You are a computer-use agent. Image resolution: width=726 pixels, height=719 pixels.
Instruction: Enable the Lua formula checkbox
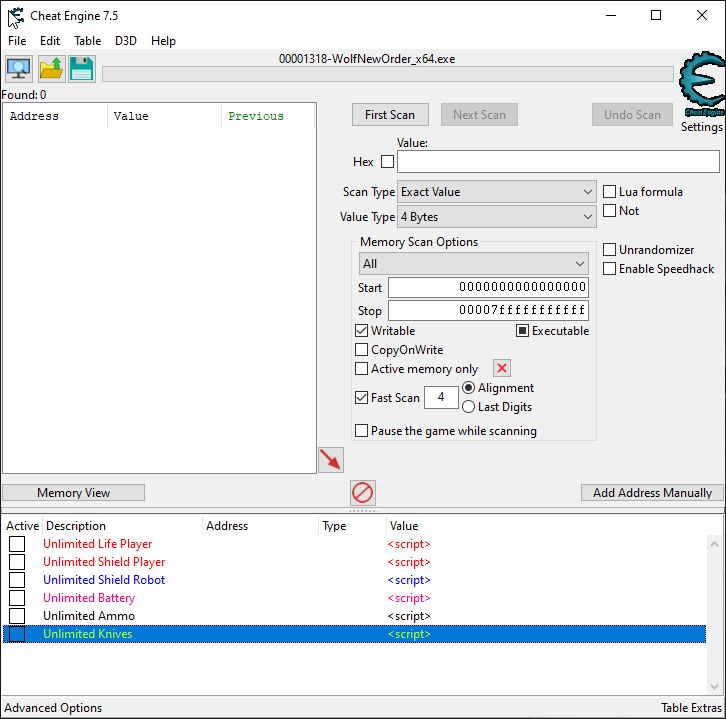(609, 192)
